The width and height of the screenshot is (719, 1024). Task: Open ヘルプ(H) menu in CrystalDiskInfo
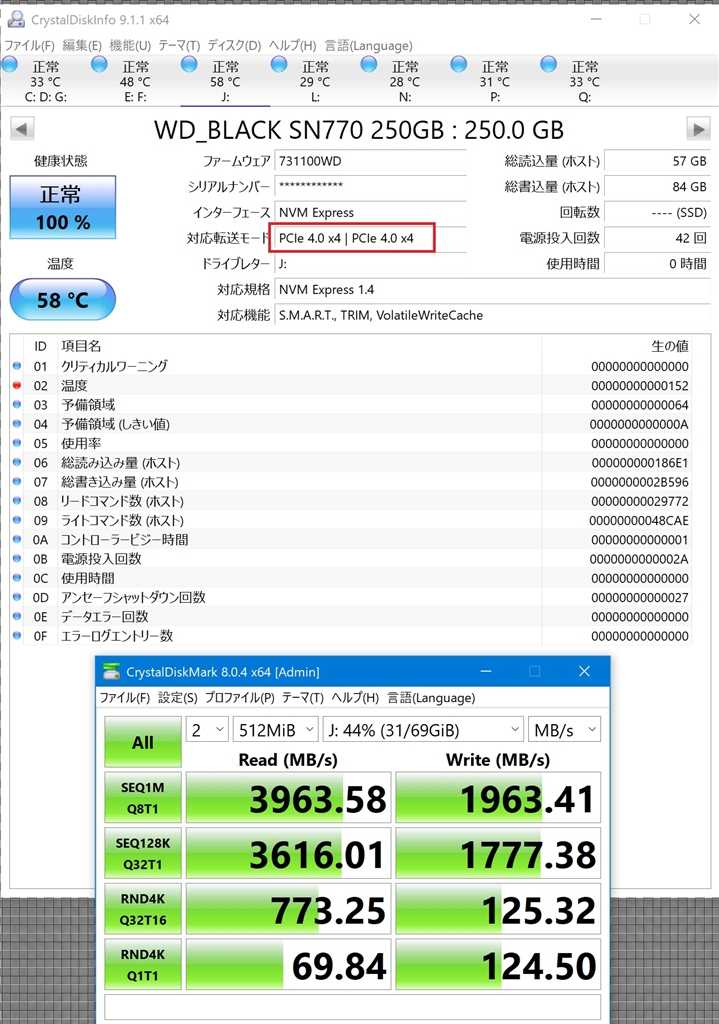tap(293, 46)
